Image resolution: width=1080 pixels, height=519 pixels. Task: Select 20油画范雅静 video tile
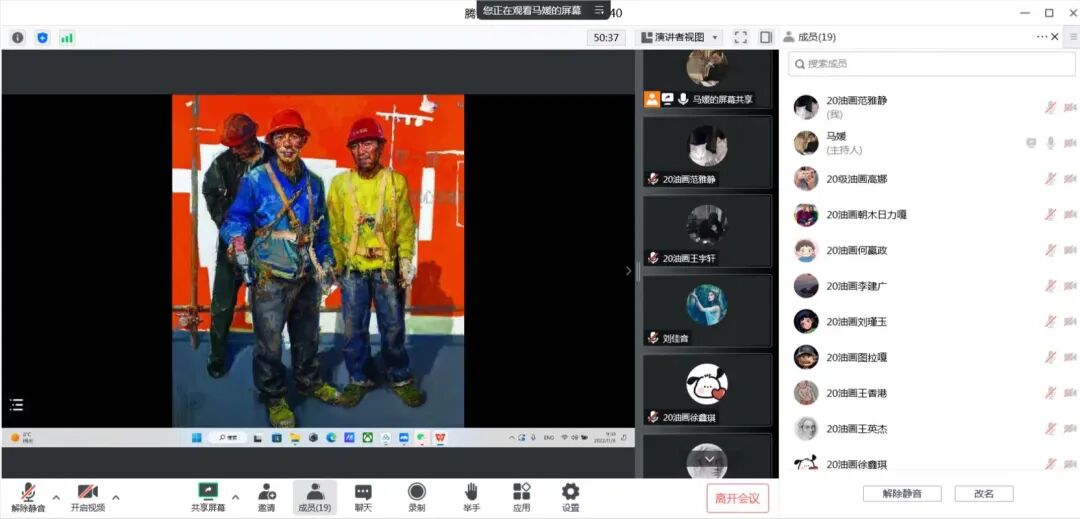click(x=707, y=151)
